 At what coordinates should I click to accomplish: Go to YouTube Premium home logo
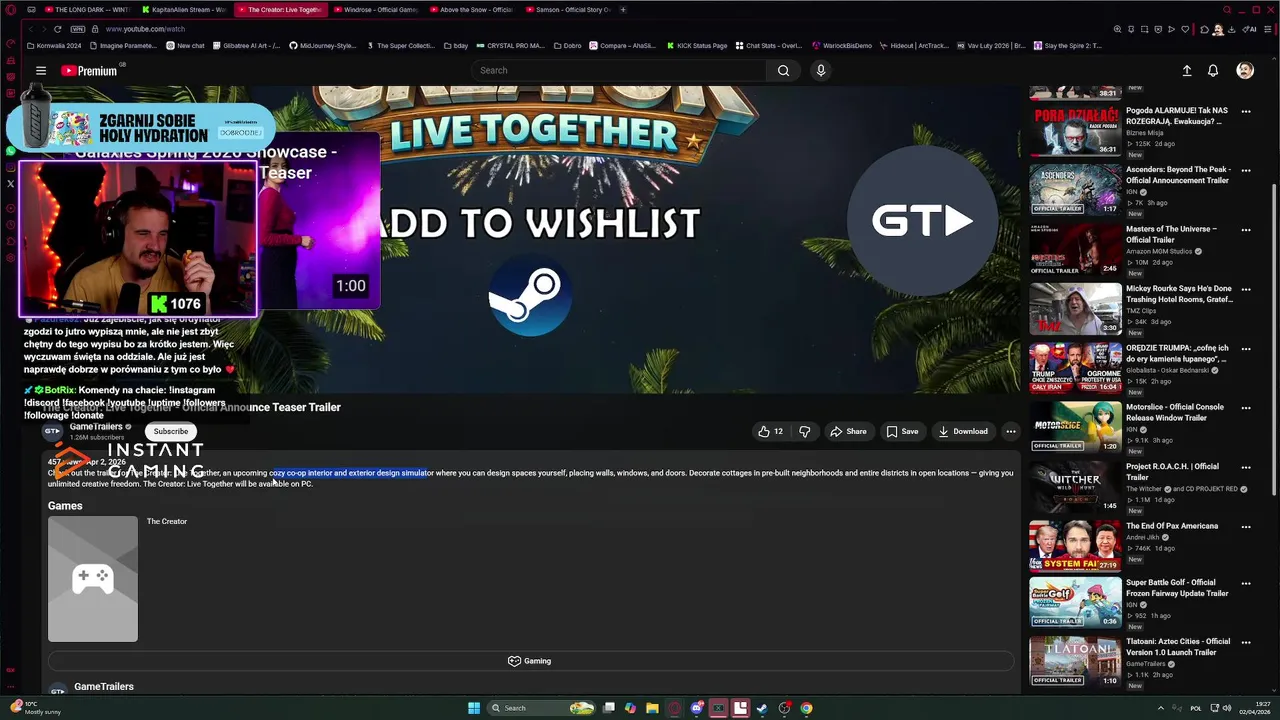point(89,71)
